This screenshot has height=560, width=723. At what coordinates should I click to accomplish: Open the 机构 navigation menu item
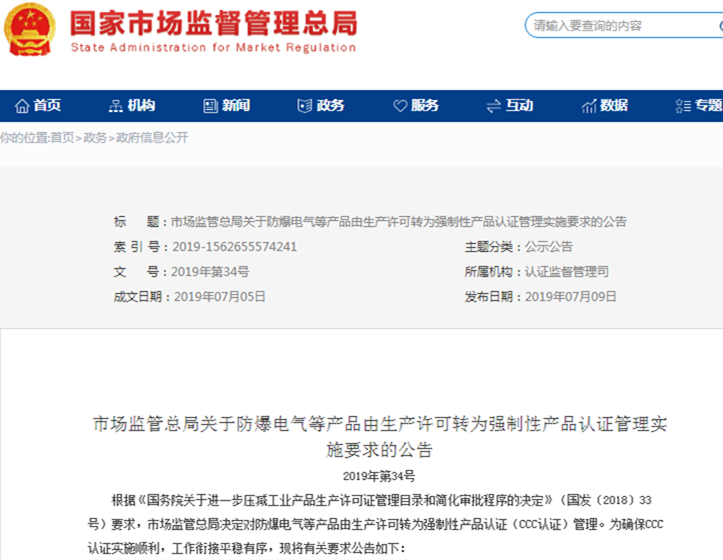point(141,106)
